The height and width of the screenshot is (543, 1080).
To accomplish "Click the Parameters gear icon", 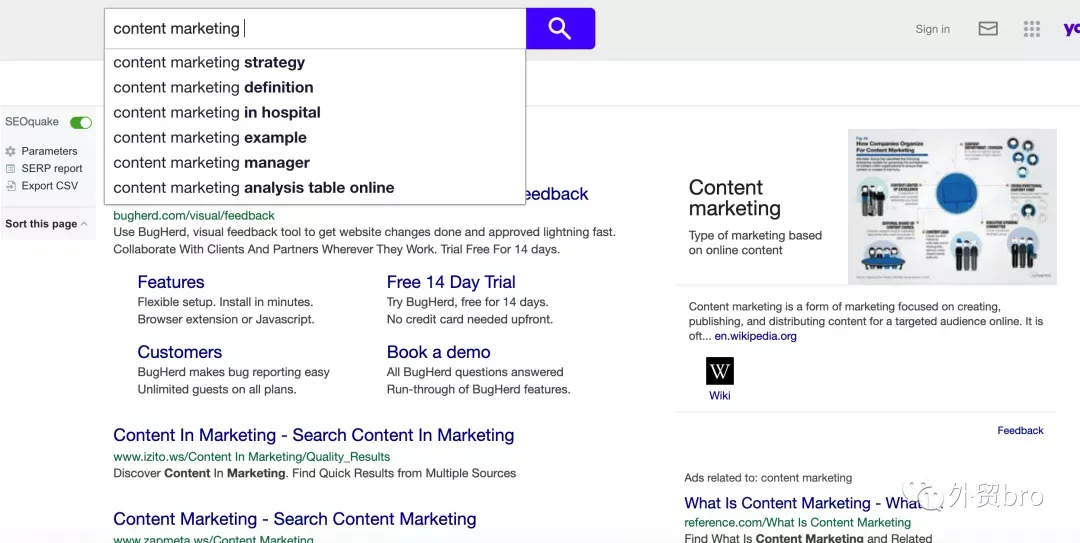I will pyautogui.click(x=10, y=151).
